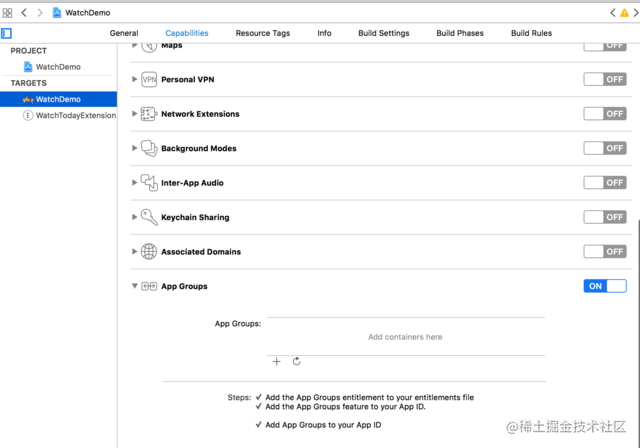Screen dimensions: 640x448
Task: Click WatchDemo in the breadcrumb bar
Action: coord(88,13)
